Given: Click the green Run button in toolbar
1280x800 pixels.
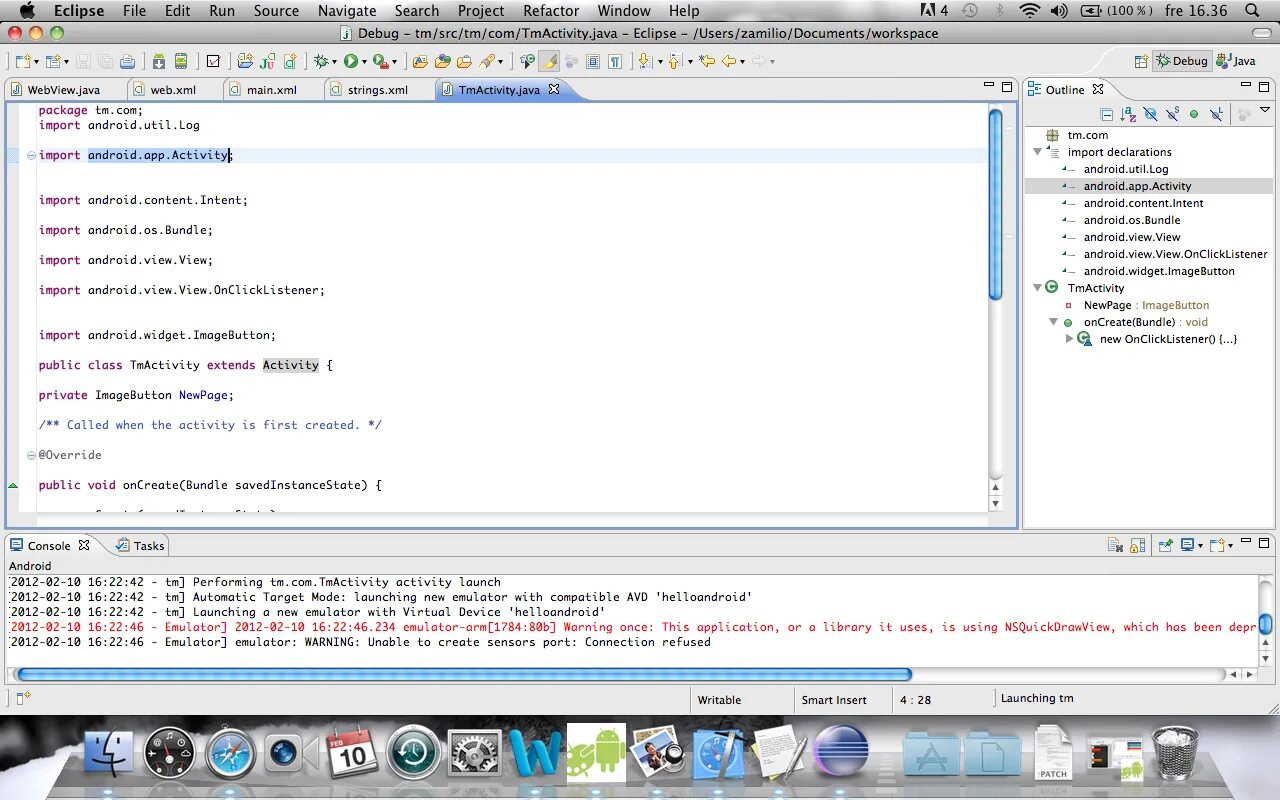Looking at the screenshot, I should coord(350,61).
